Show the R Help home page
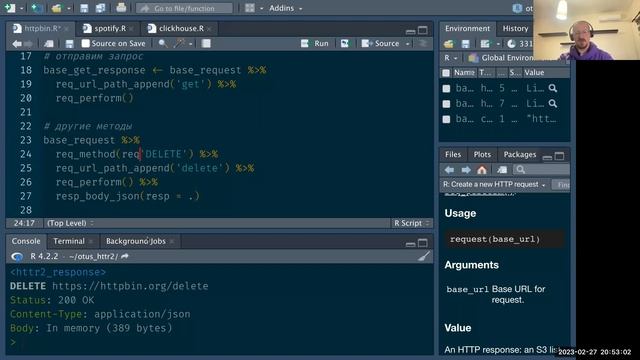Screen dimensions: 640x360 (x=482, y=170)
